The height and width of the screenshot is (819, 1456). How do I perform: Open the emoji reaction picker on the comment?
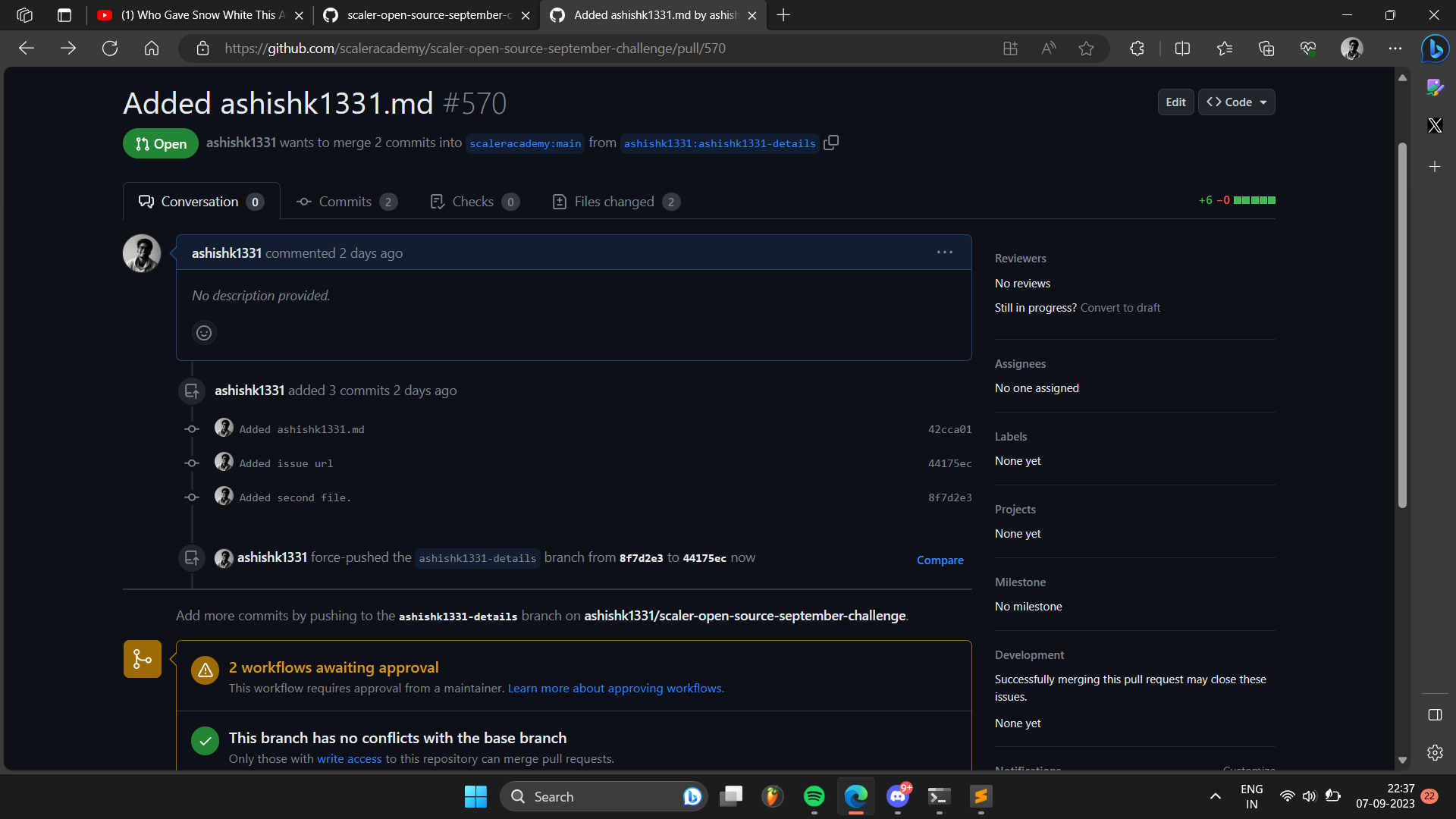(x=203, y=333)
